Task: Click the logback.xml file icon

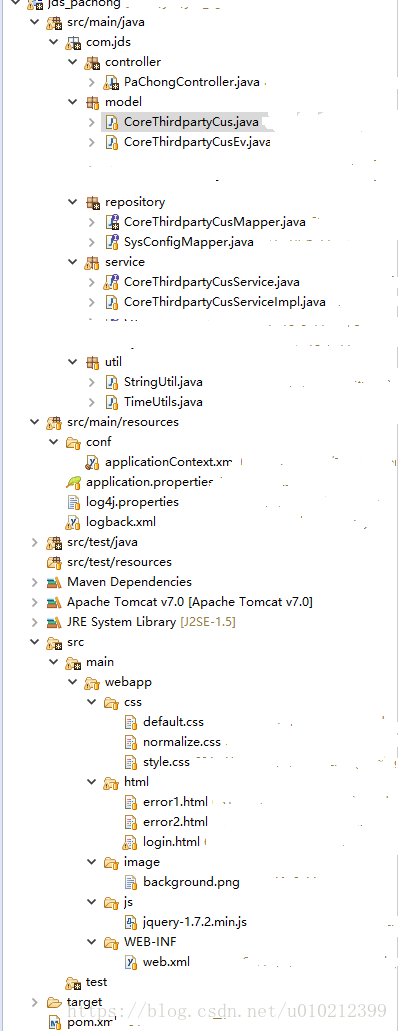Action: click(x=72, y=522)
